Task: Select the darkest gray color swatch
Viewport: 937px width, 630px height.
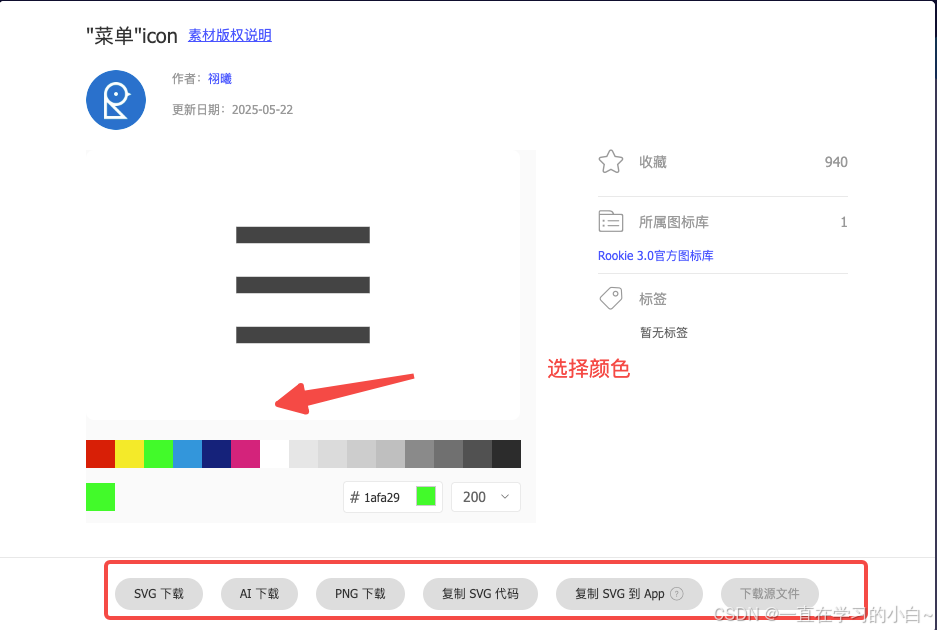Action: (x=506, y=454)
